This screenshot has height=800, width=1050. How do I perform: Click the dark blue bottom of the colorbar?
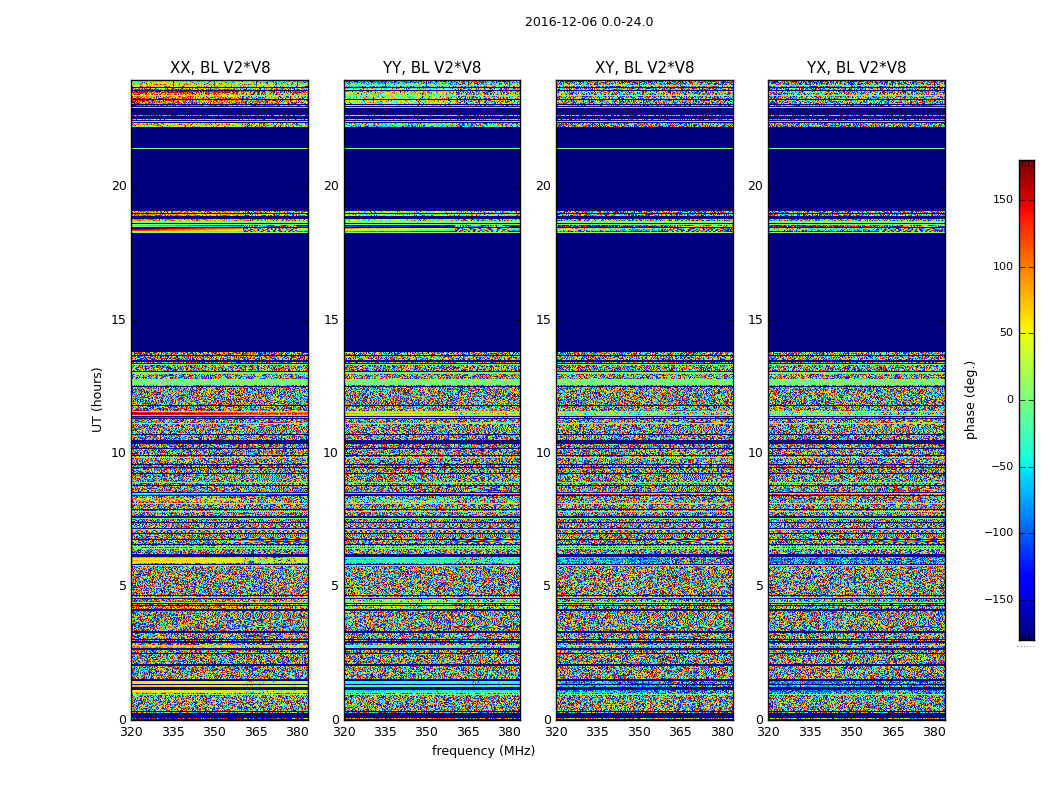[1026, 634]
